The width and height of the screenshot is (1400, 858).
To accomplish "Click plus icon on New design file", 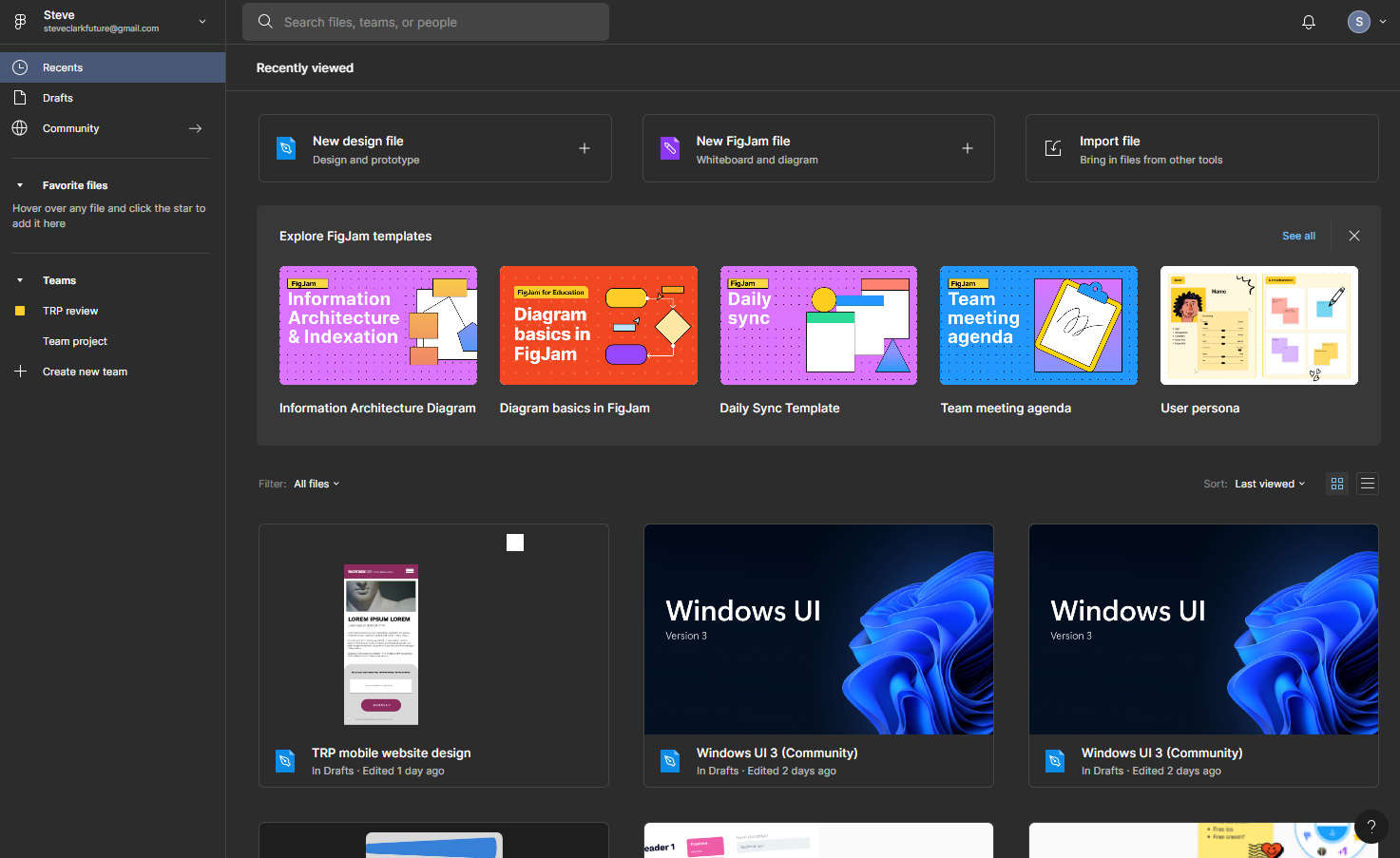I will 585,148.
